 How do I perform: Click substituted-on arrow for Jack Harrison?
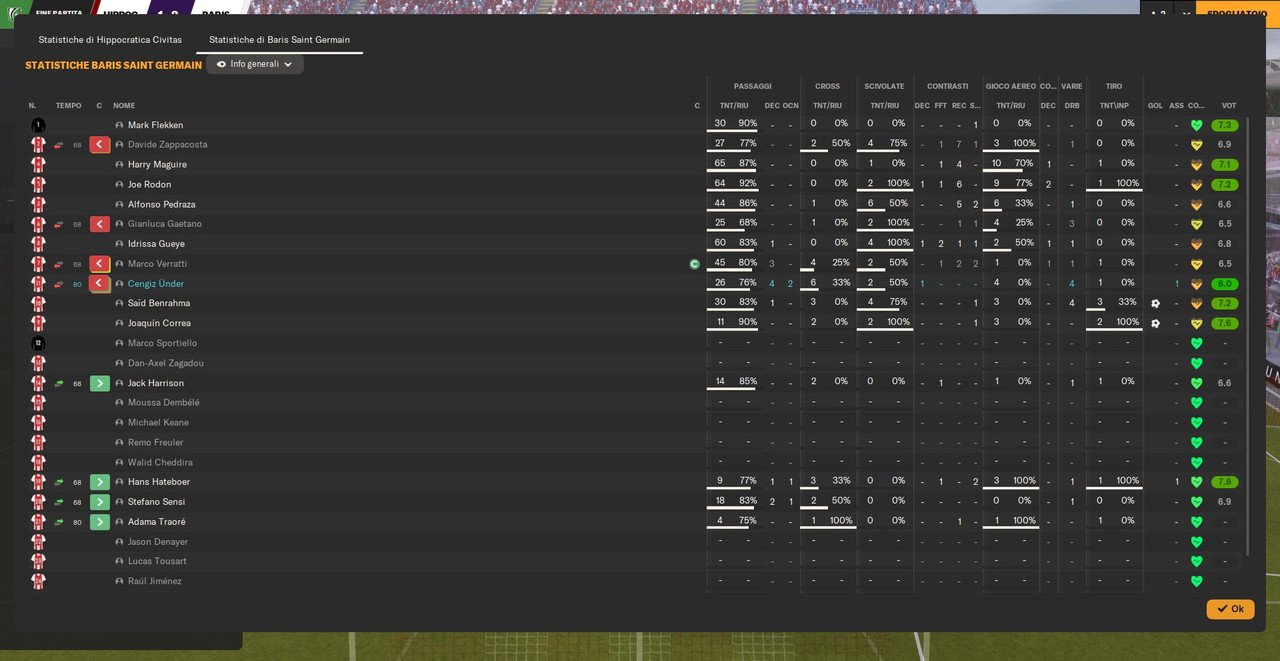pos(99,383)
